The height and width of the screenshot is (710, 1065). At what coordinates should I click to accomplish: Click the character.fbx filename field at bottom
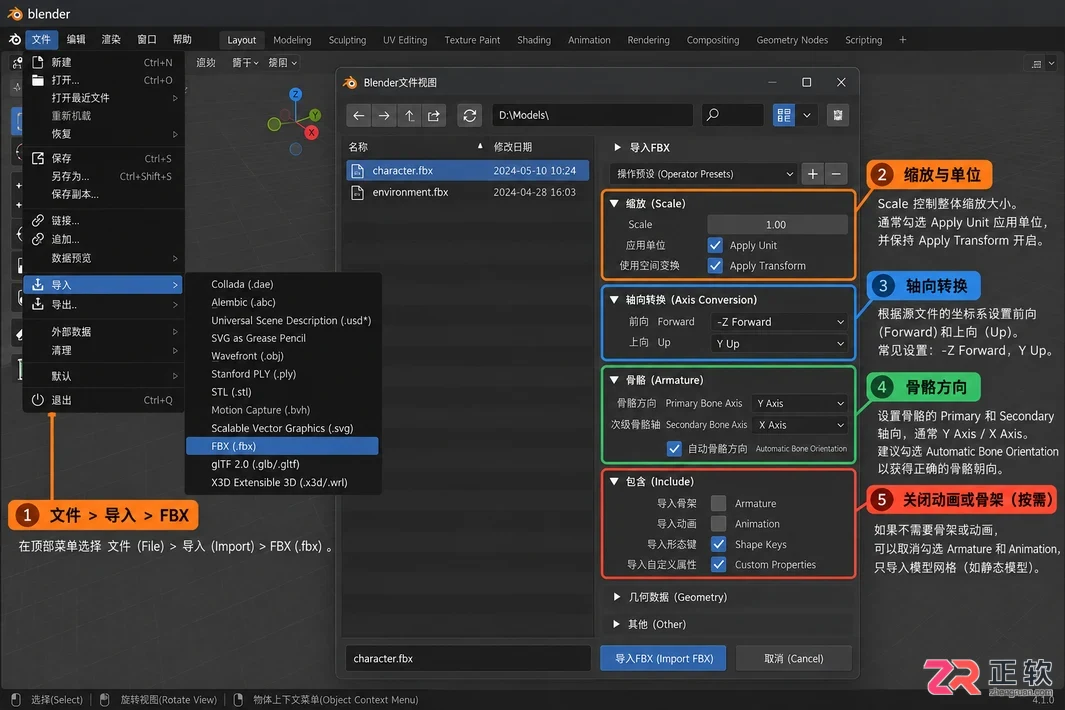(x=468, y=658)
